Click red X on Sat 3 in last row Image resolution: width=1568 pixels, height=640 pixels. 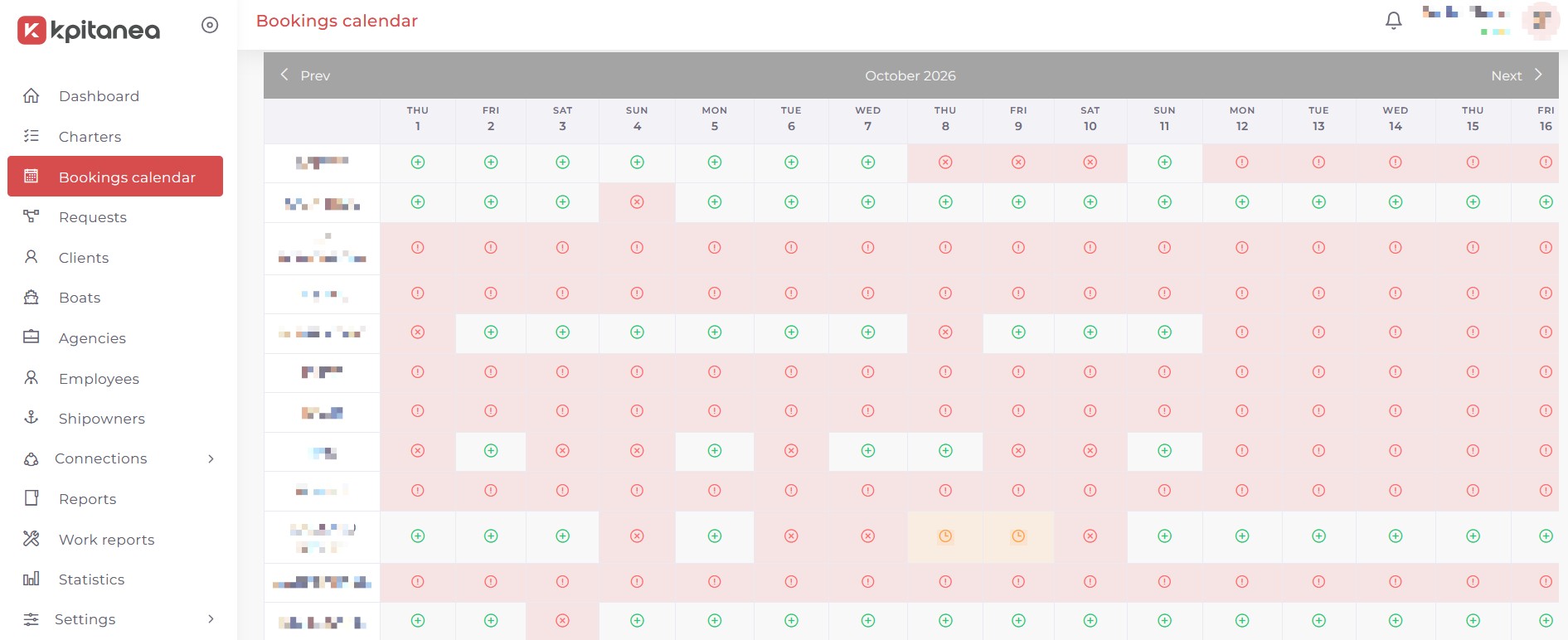[562, 620]
